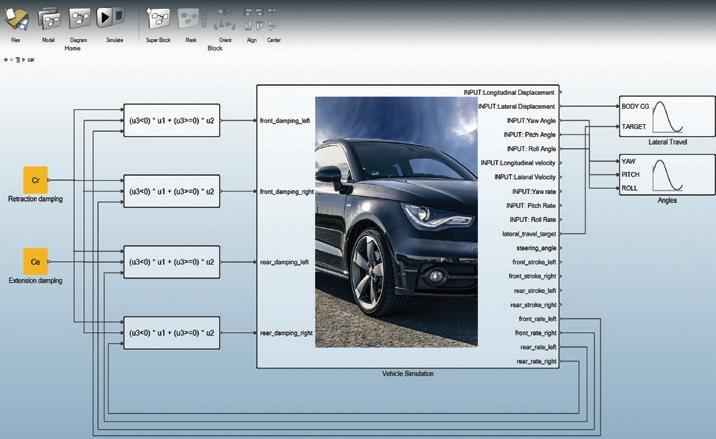Click the BODY CG scope input
The image size is (716, 439).
click(x=635, y=106)
